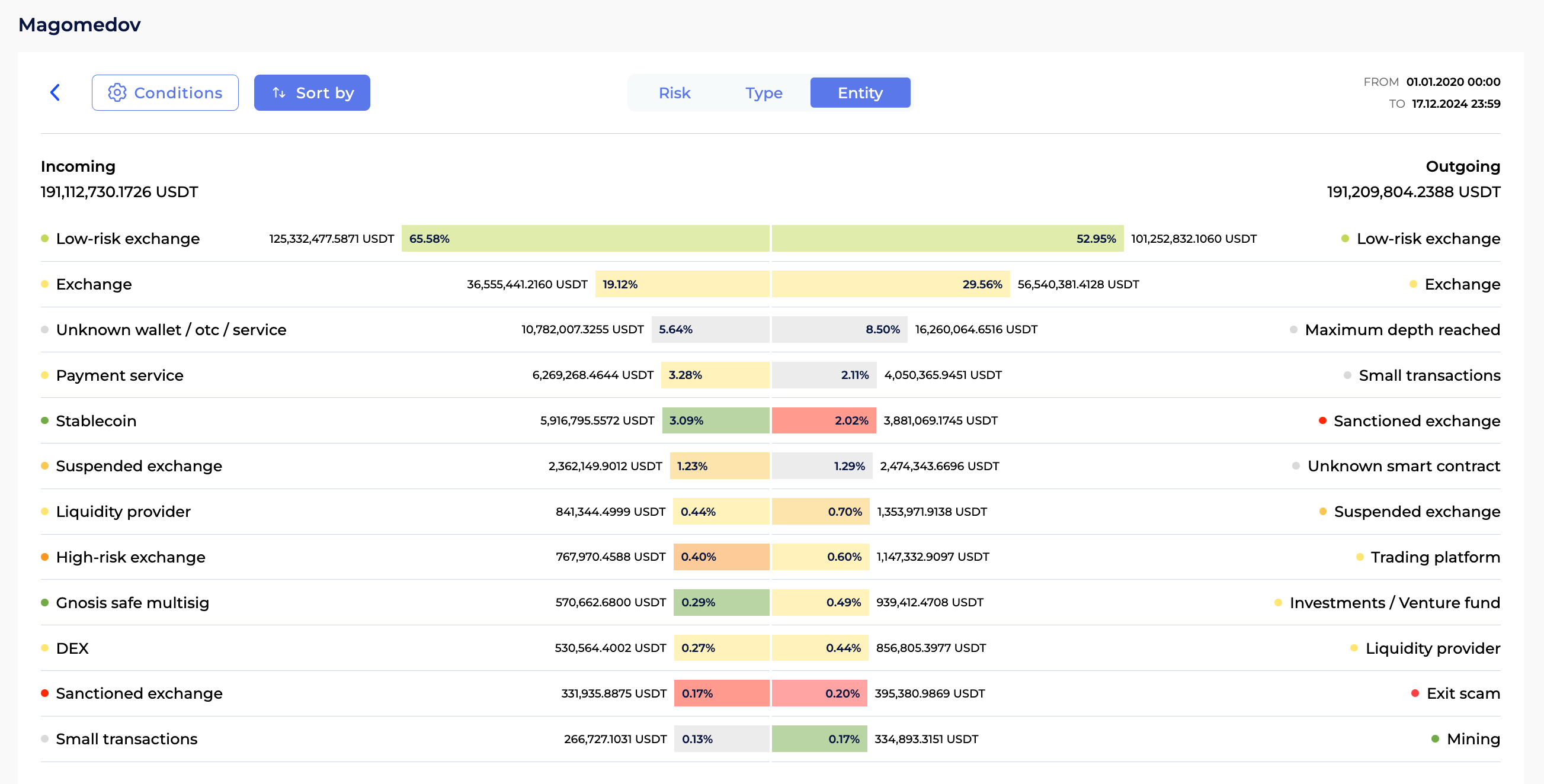Click the back arrow chevron
1544x784 pixels.
click(55, 92)
